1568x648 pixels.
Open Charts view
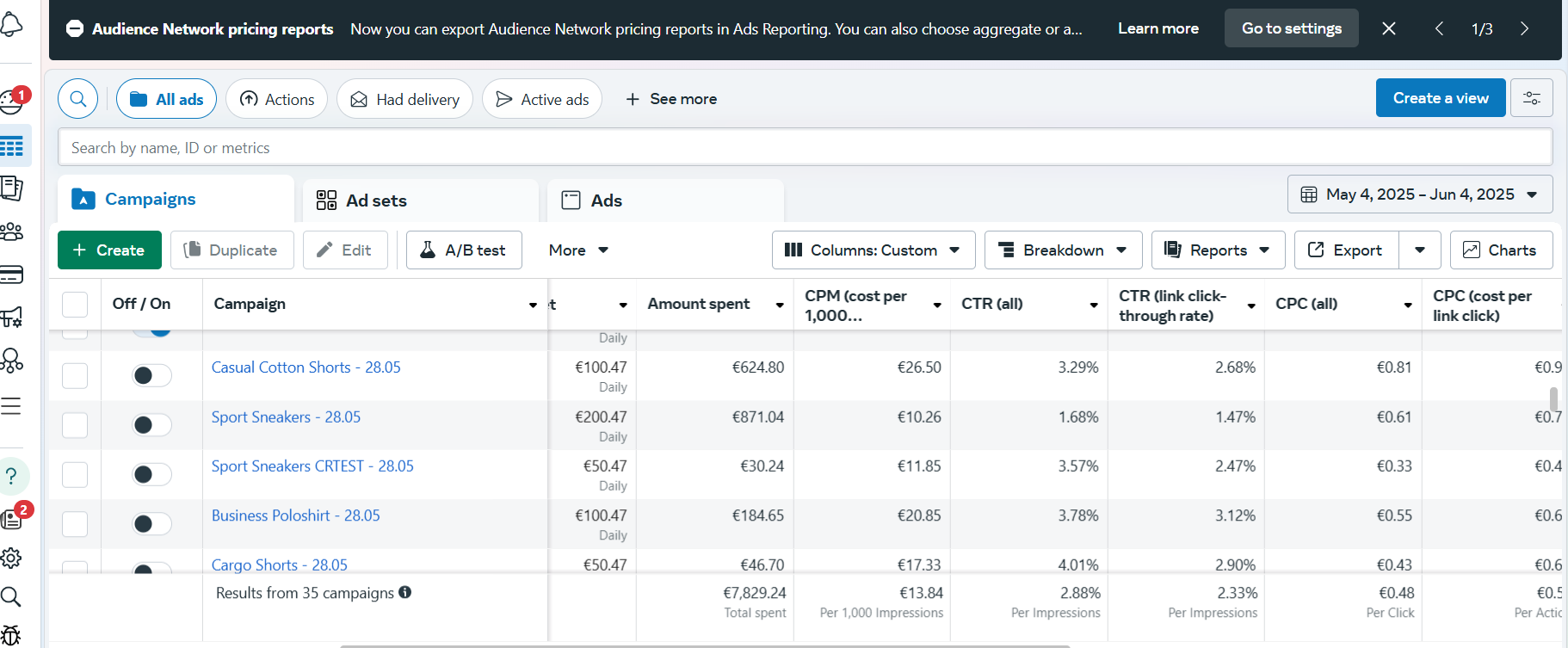(x=1501, y=250)
